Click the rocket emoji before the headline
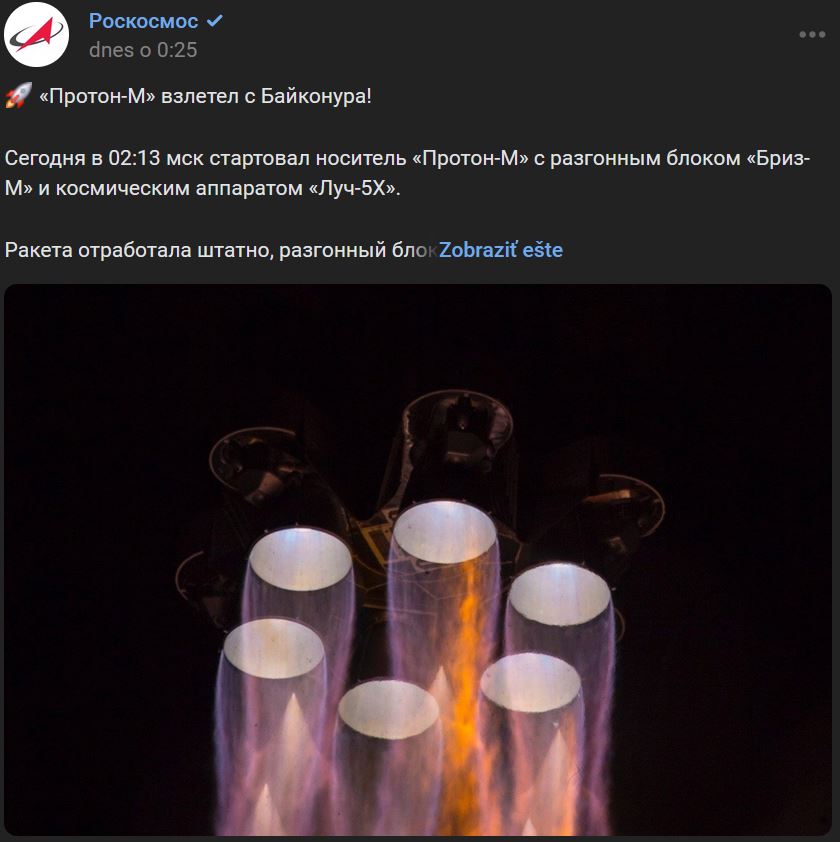Image resolution: width=840 pixels, height=842 pixels. tap(18, 96)
